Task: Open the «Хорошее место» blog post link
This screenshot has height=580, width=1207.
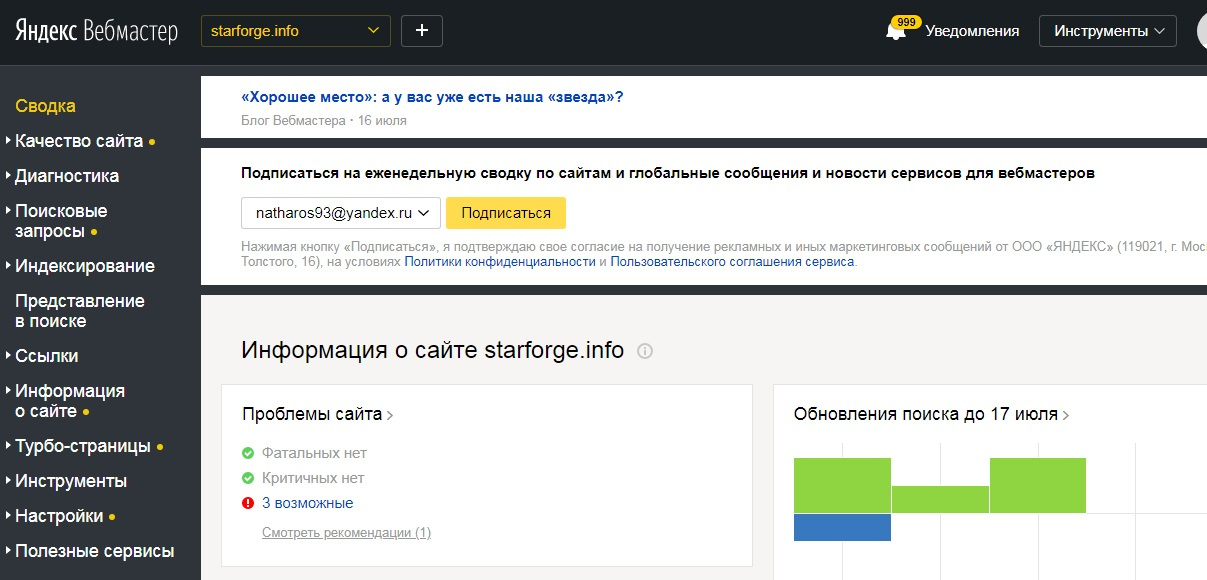Action: coord(432,97)
